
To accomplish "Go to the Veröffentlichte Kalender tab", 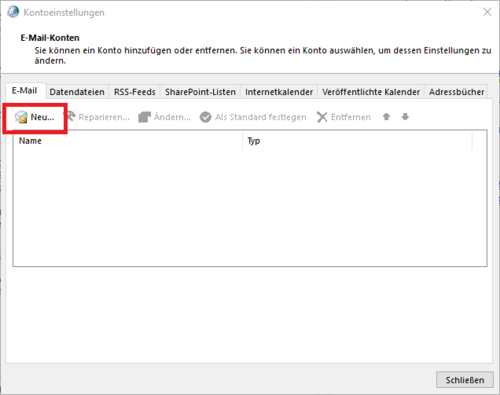I will pyautogui.click(x=371, y=92).
